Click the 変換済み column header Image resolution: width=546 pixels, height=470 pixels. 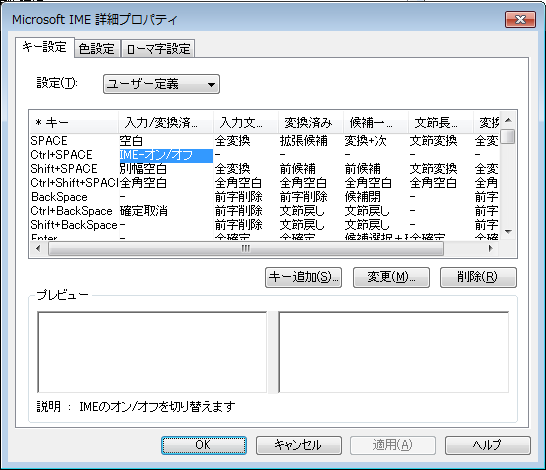click(311, 123)
